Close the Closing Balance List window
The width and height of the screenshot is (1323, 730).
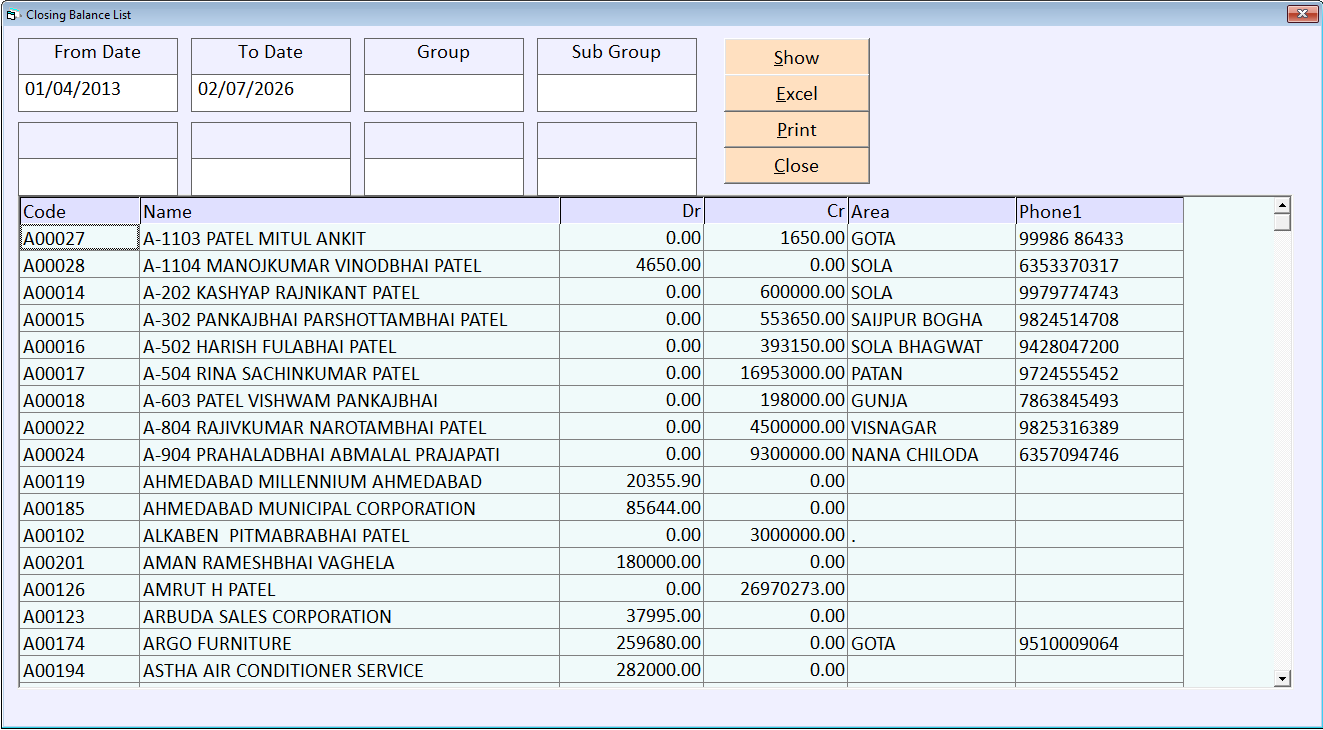tap(1301, 14)
